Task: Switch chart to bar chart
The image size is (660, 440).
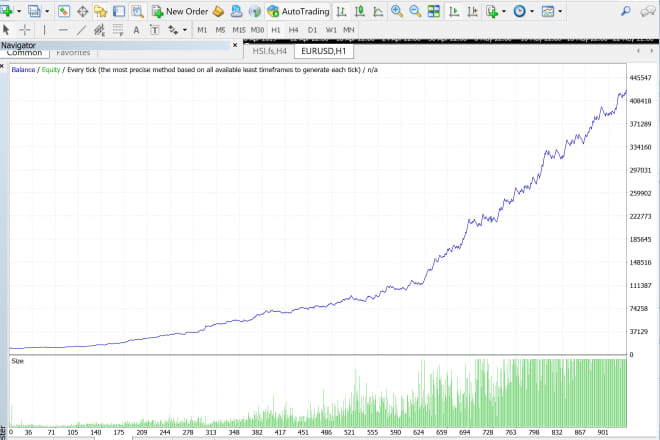Action: point(341,11)
